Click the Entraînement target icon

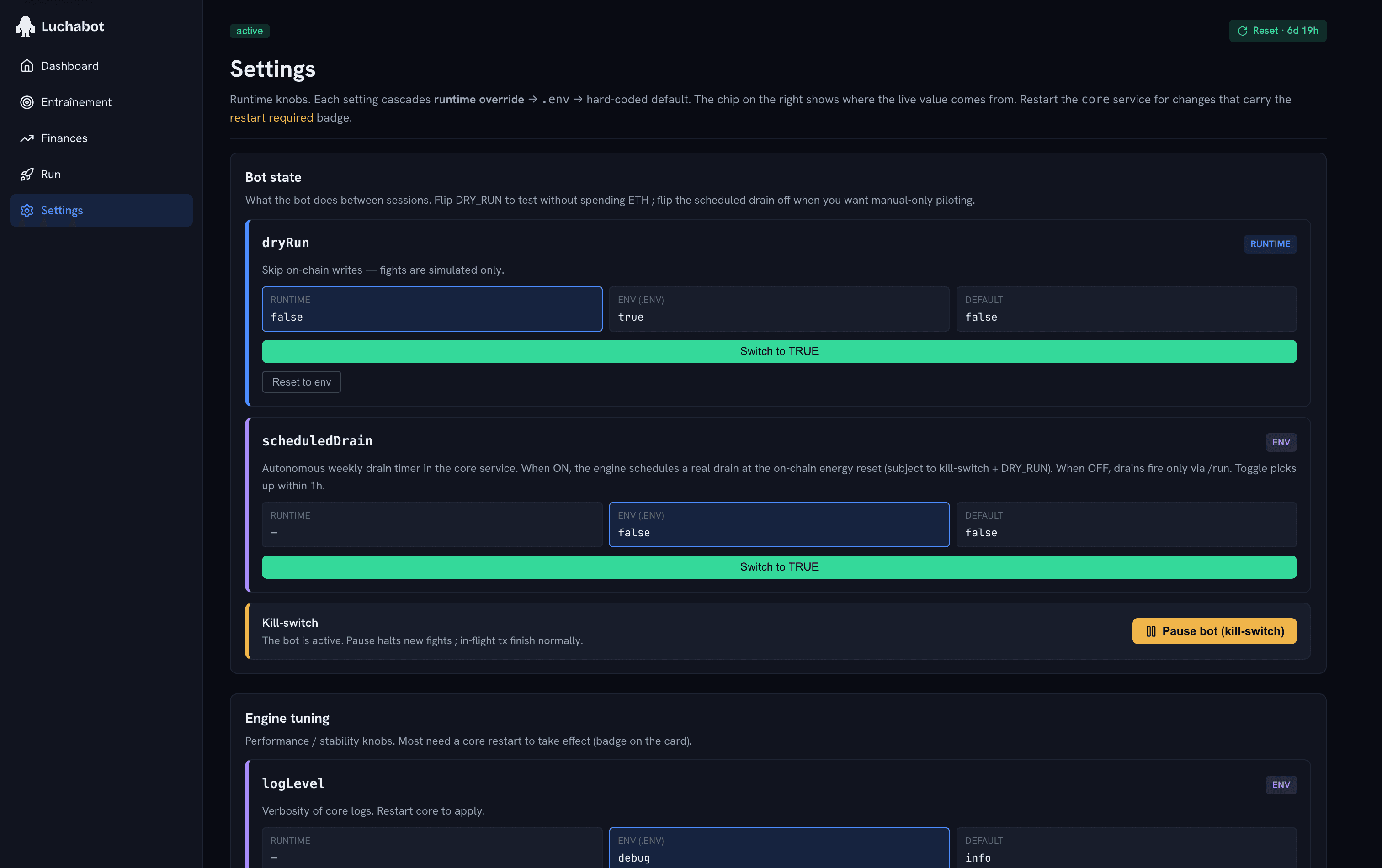tap(27, 102)
